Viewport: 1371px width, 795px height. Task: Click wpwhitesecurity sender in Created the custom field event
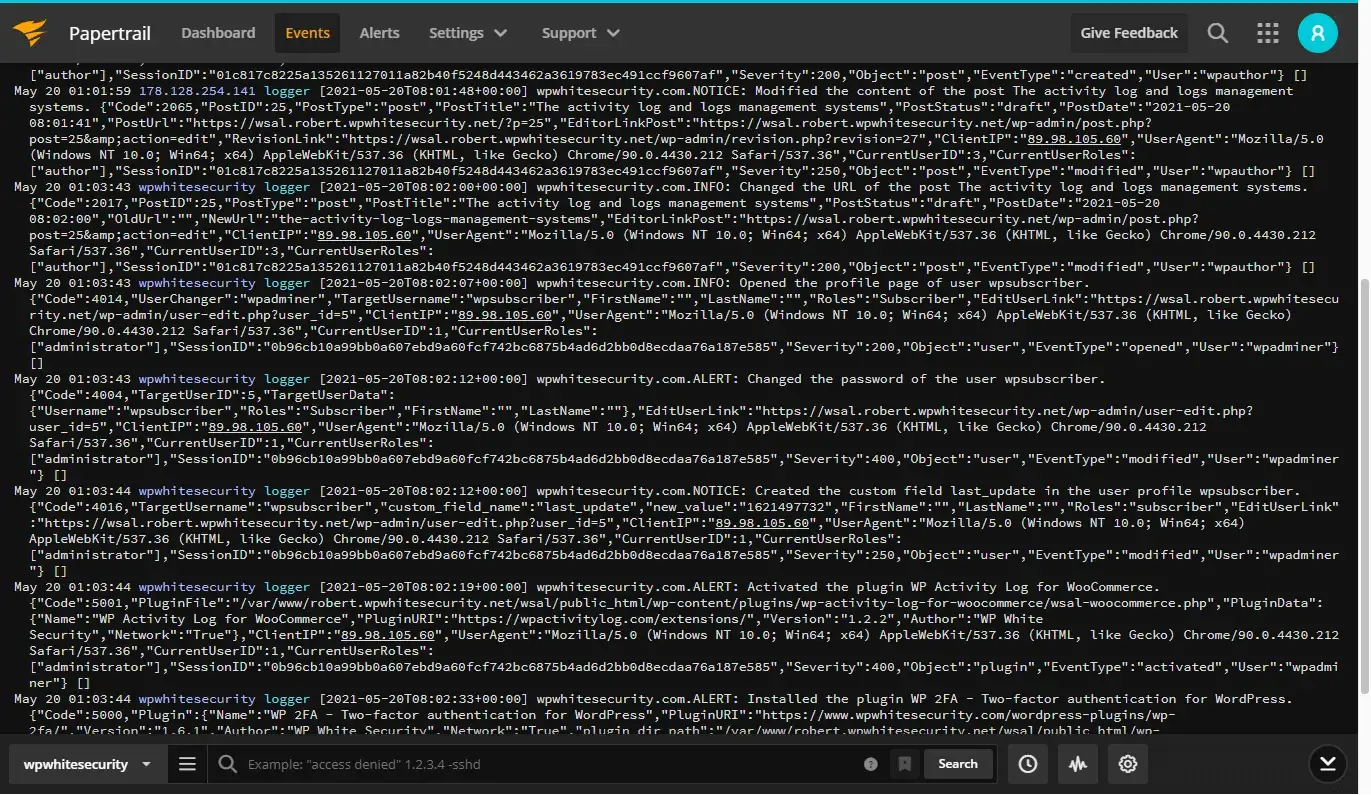(197, 491)
